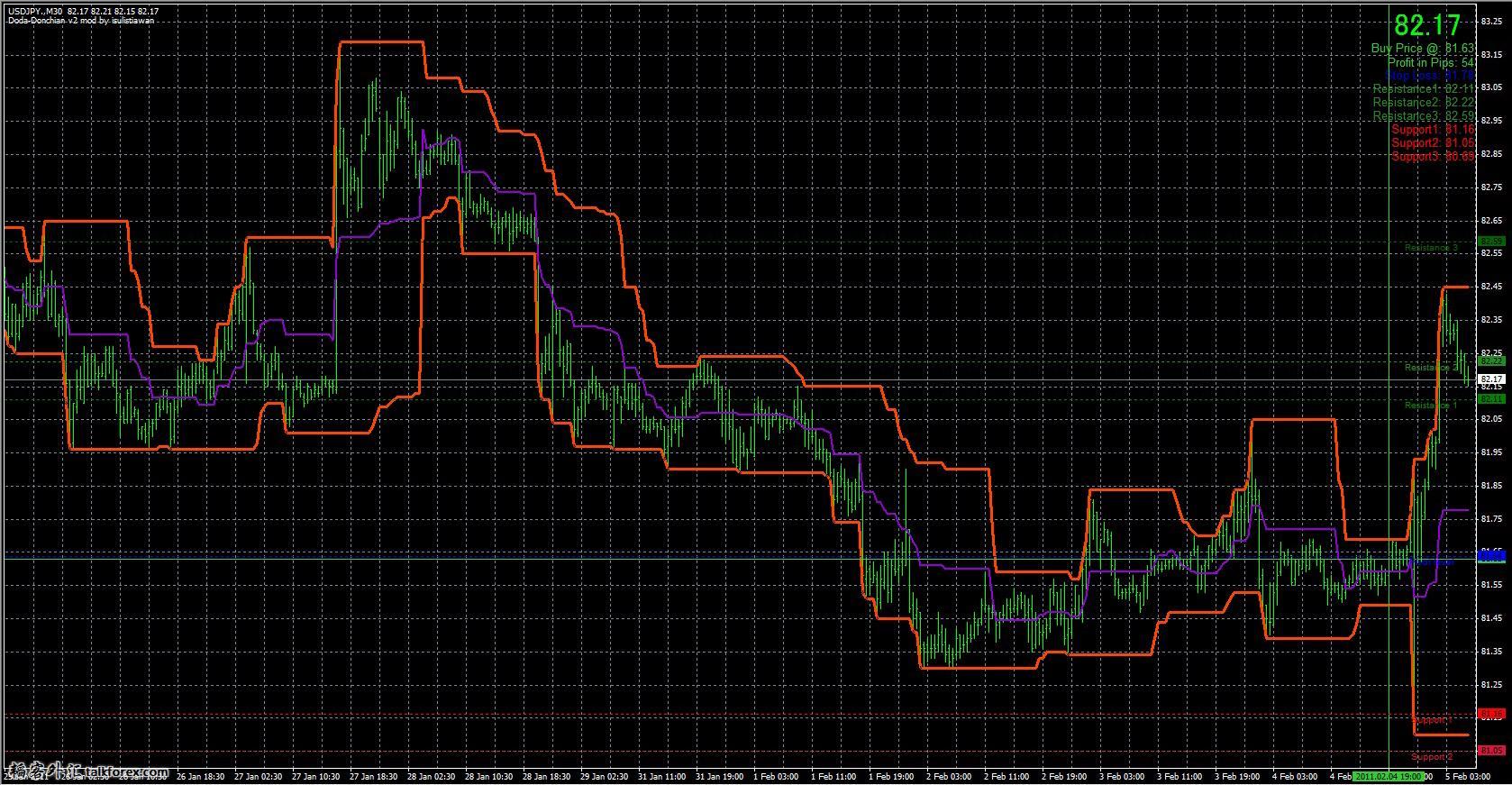Image resolution: width=1512 pixels, height=785 pixels.
Task: Click the '2 Feb 03:00' time axis label
Action: click(950, 776)
